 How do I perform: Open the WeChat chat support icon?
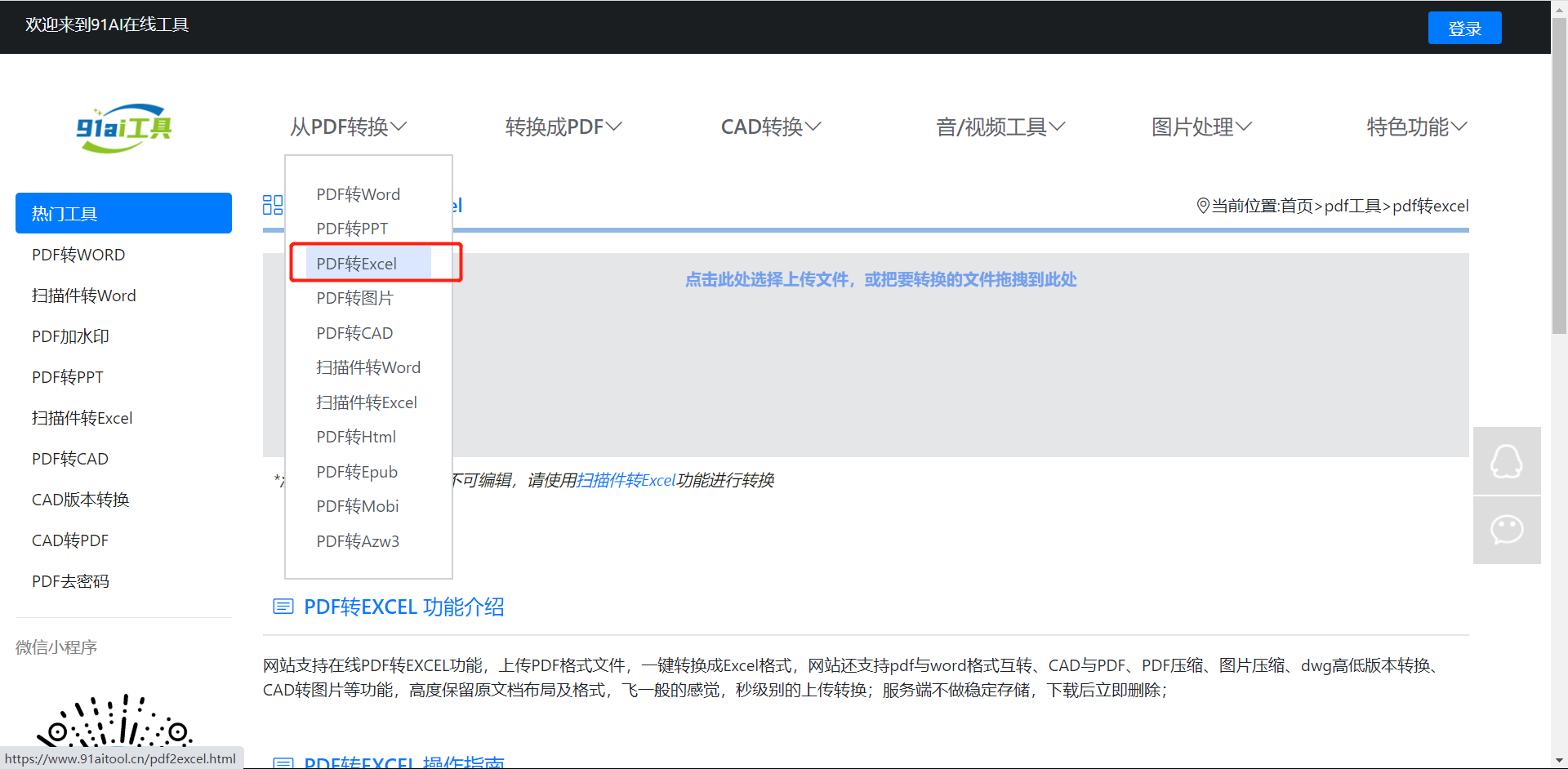coord(1506,530)
